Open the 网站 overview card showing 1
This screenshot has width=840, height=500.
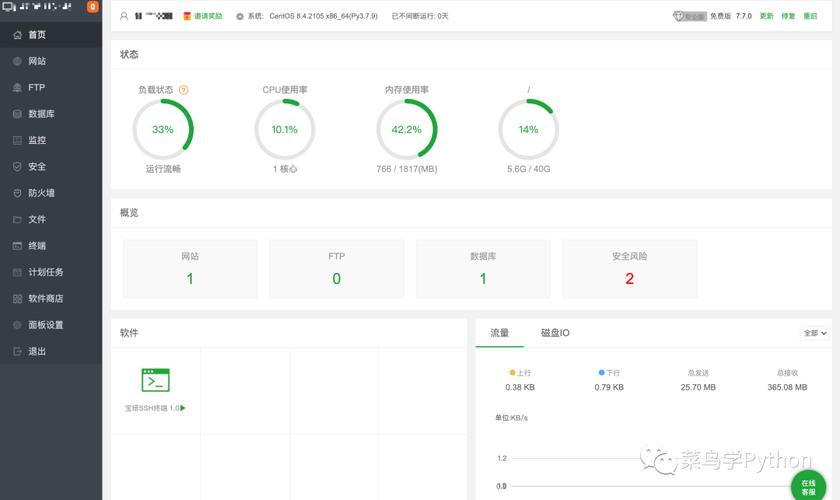[x=190, y=268]
